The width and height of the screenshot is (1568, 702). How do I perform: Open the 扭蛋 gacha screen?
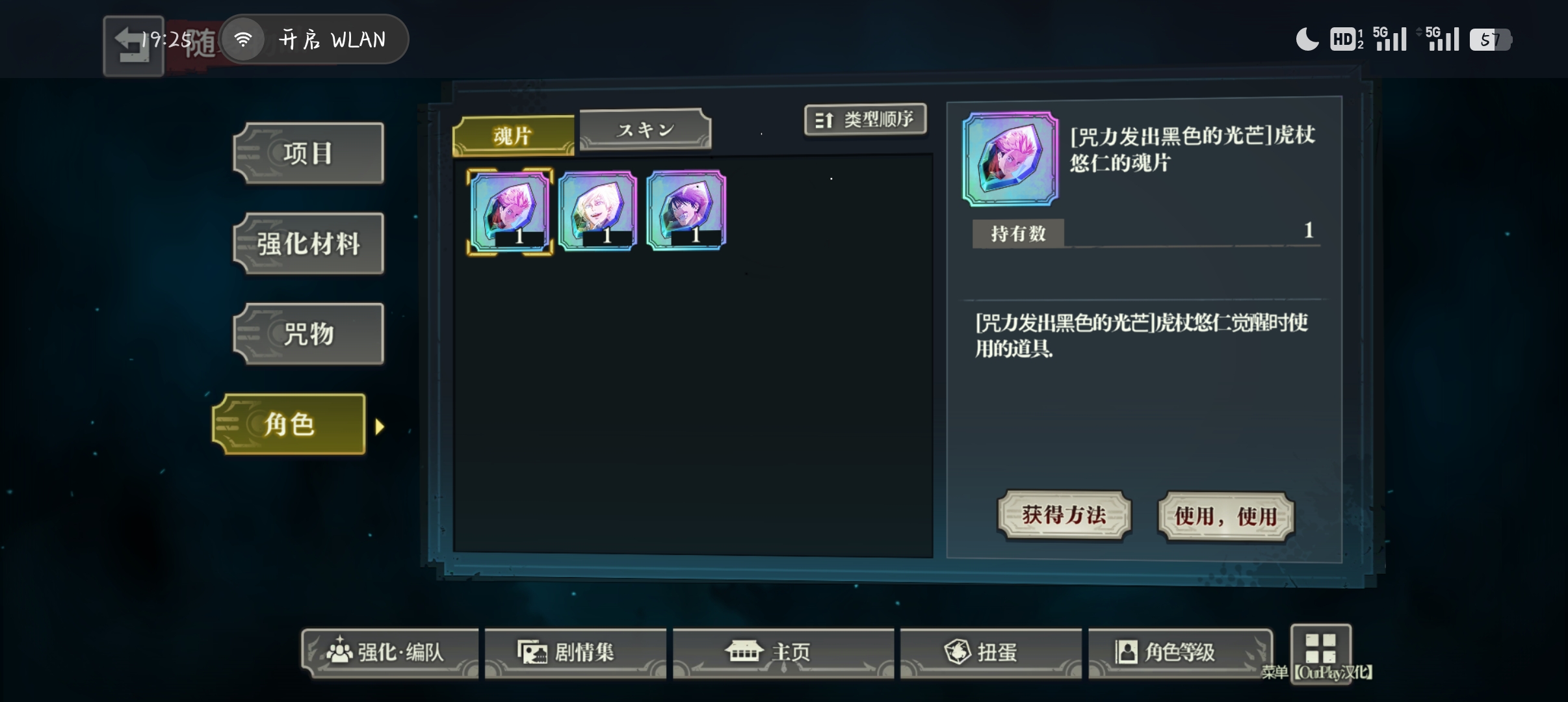pos(991,653)
